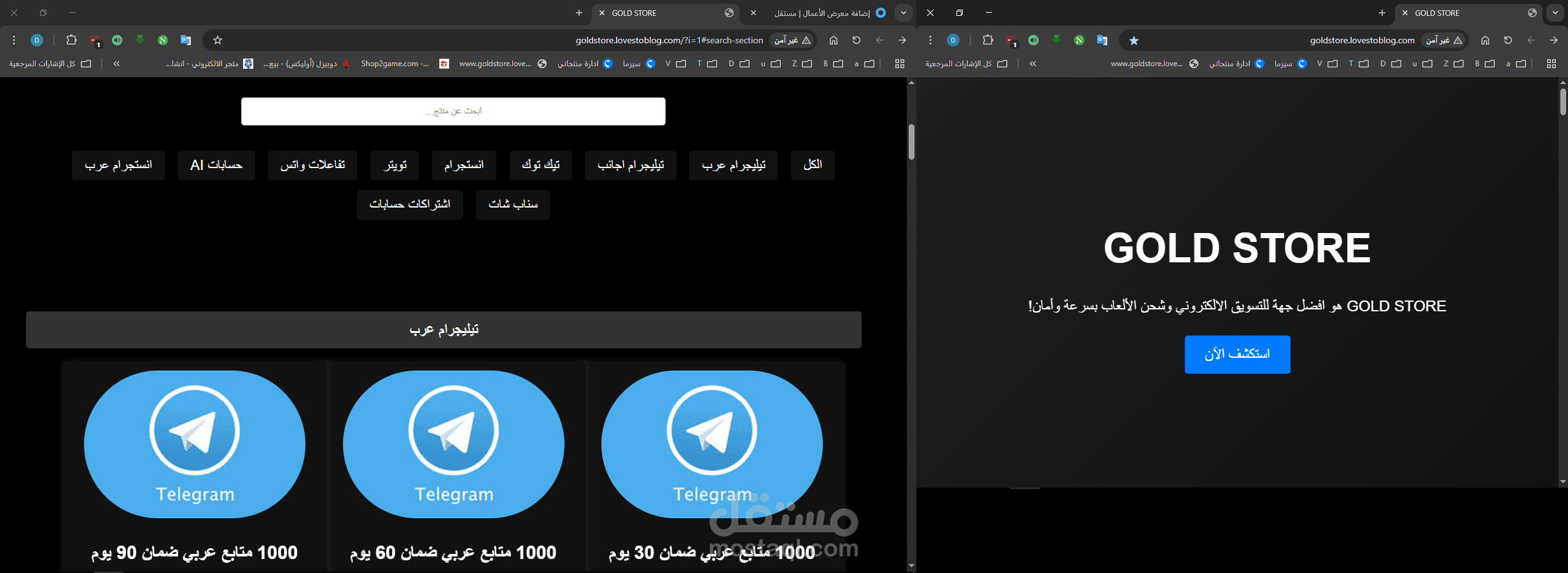Open كل الإشارات المرجعية folder in left window
Image resolution: width=1568 pixels, height=573 pixels.
[50, 64]
